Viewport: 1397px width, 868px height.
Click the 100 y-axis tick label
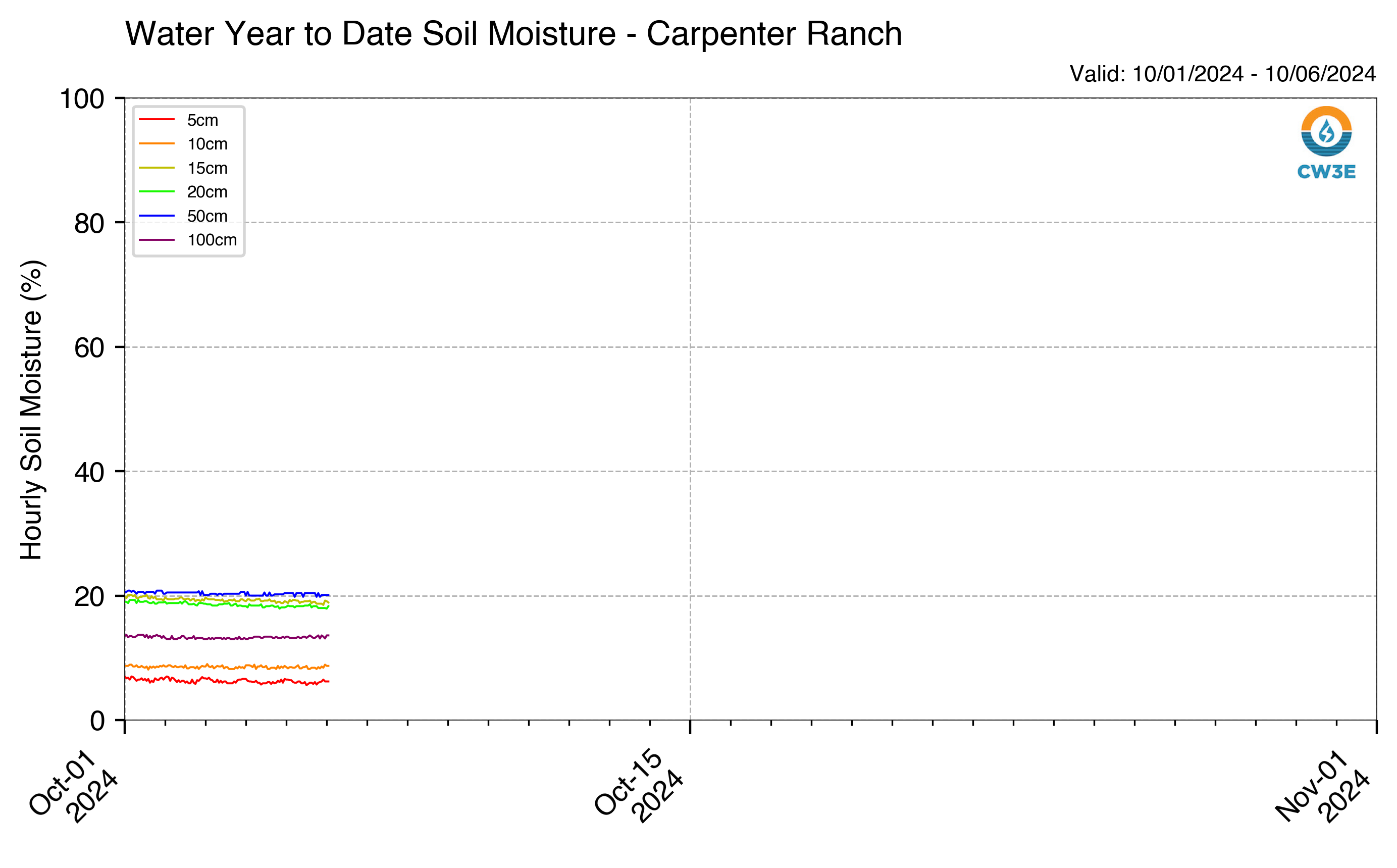click(x=82, y=99)
